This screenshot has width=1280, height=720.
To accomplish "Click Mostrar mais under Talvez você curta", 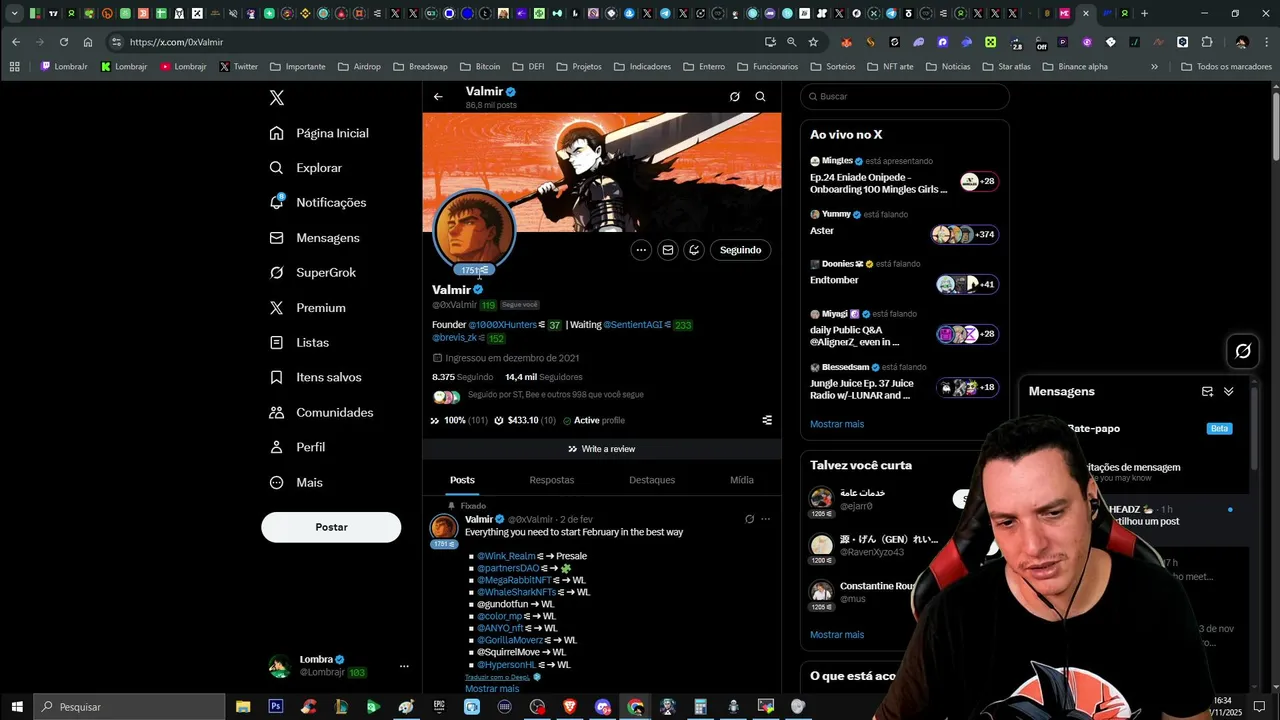I will 837,635.
